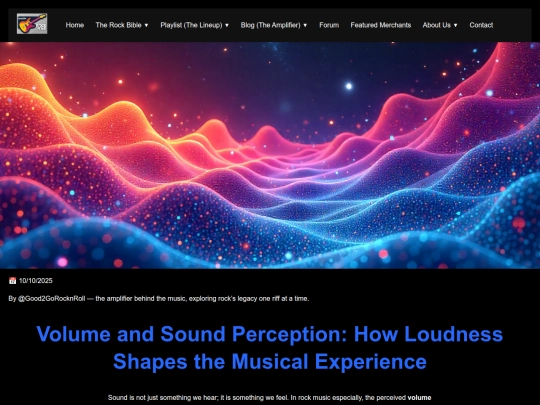Expand the About Us dropdown arrow

[456, 25]
